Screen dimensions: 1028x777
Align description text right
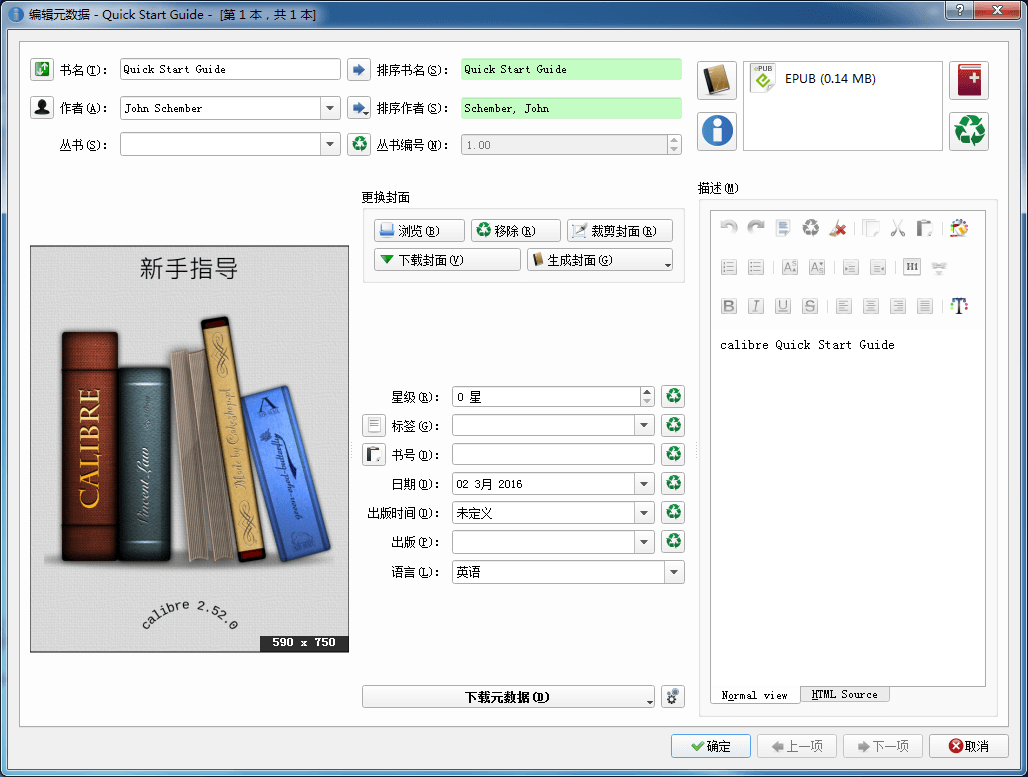(898, 306)
